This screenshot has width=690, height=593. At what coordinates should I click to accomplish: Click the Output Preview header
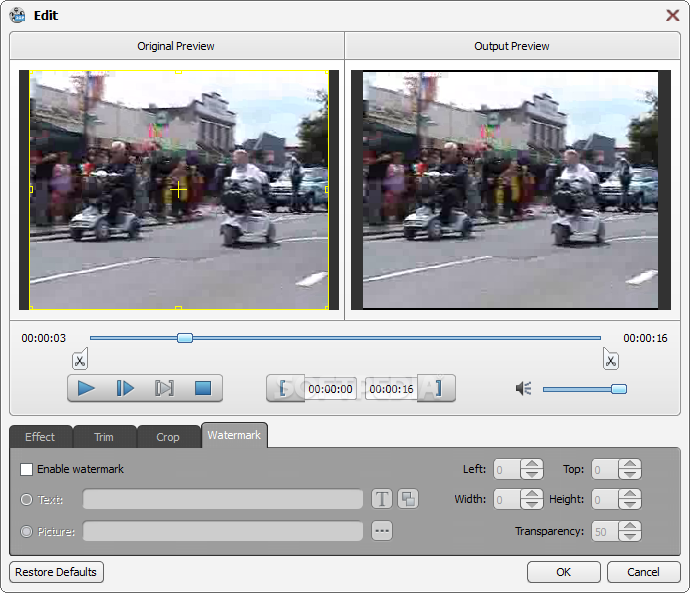512,46
